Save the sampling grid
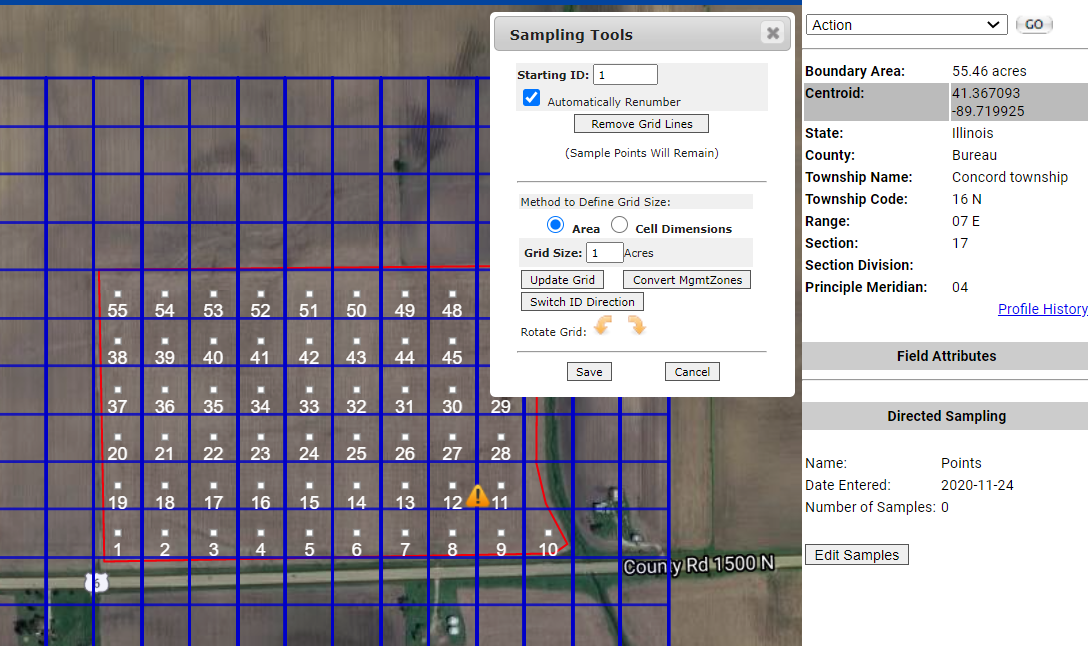 (589, 372)
